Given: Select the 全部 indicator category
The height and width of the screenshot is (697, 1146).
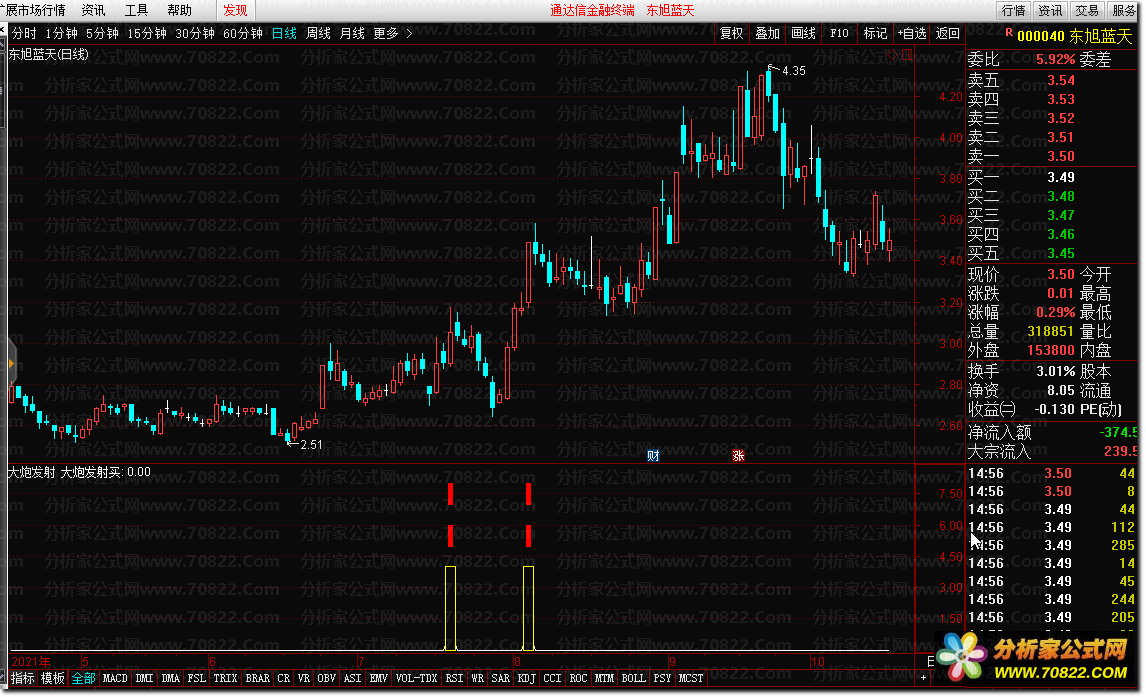Looking at the screenshot, I should [83, 678].
